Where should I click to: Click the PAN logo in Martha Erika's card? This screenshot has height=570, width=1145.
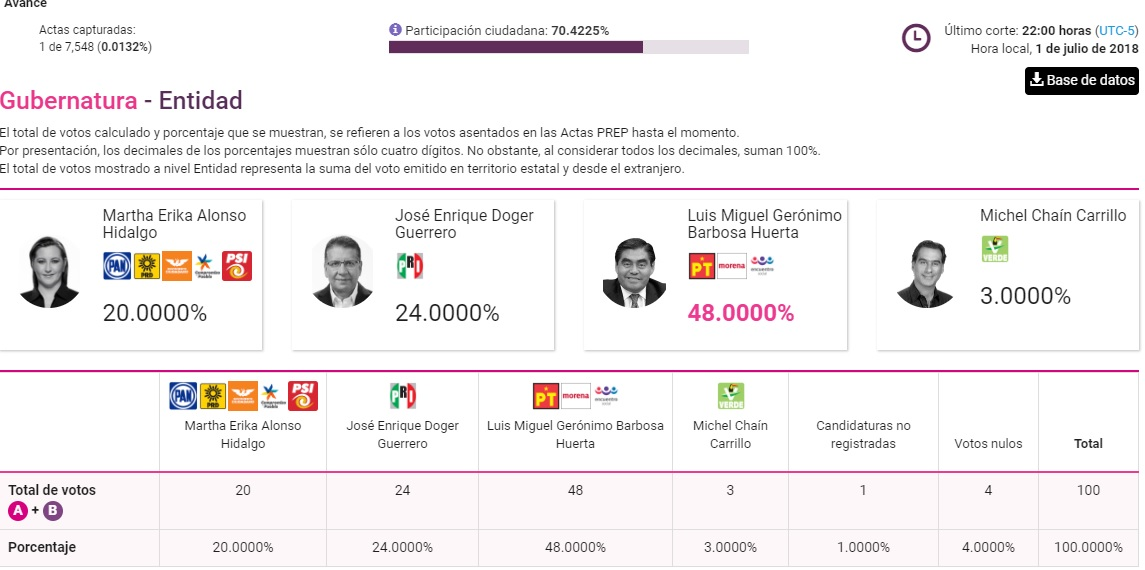[x=117, y=265]
